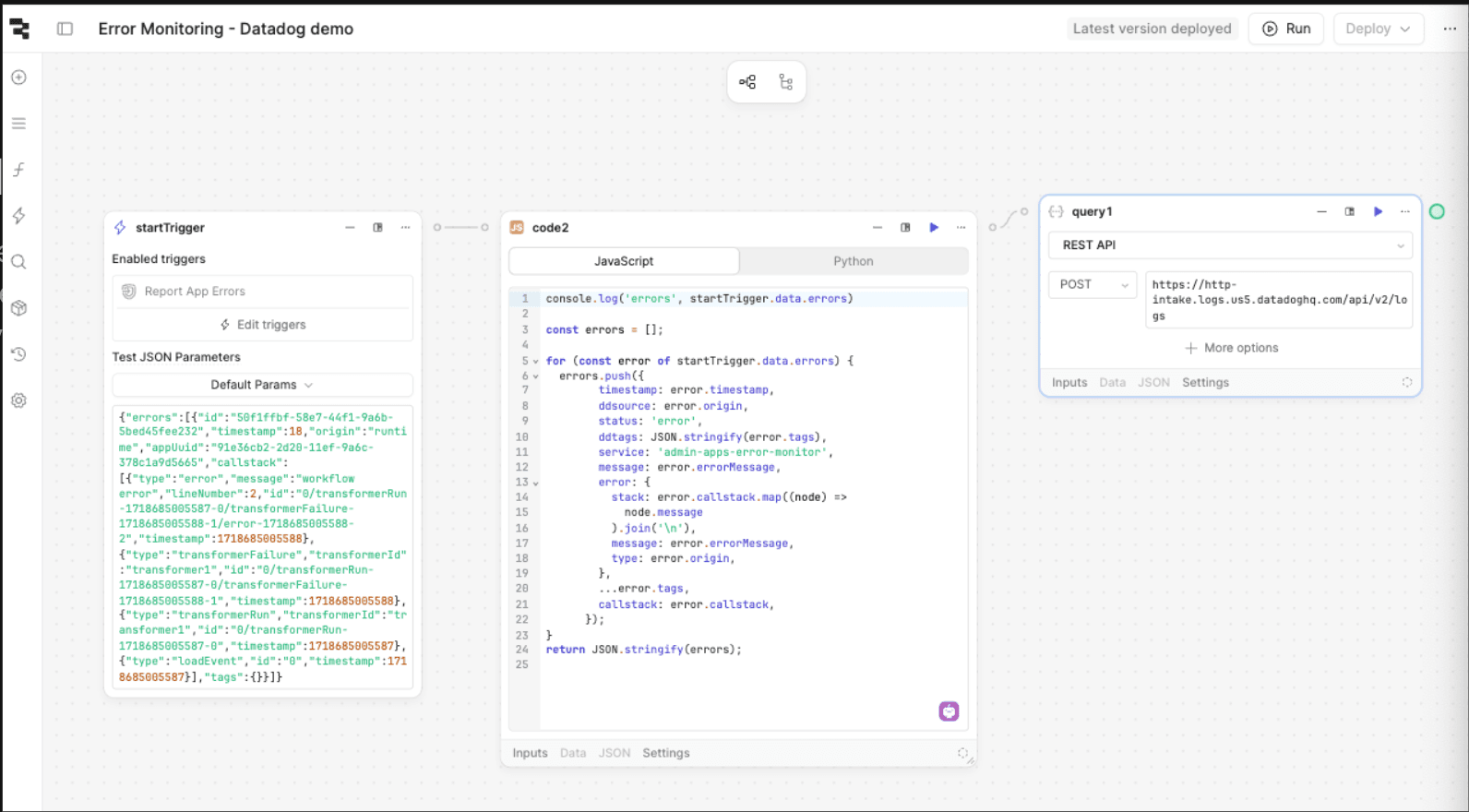1469x812 pixels.
Task: Click the Run button in header
Action: tap(1286, 29)
